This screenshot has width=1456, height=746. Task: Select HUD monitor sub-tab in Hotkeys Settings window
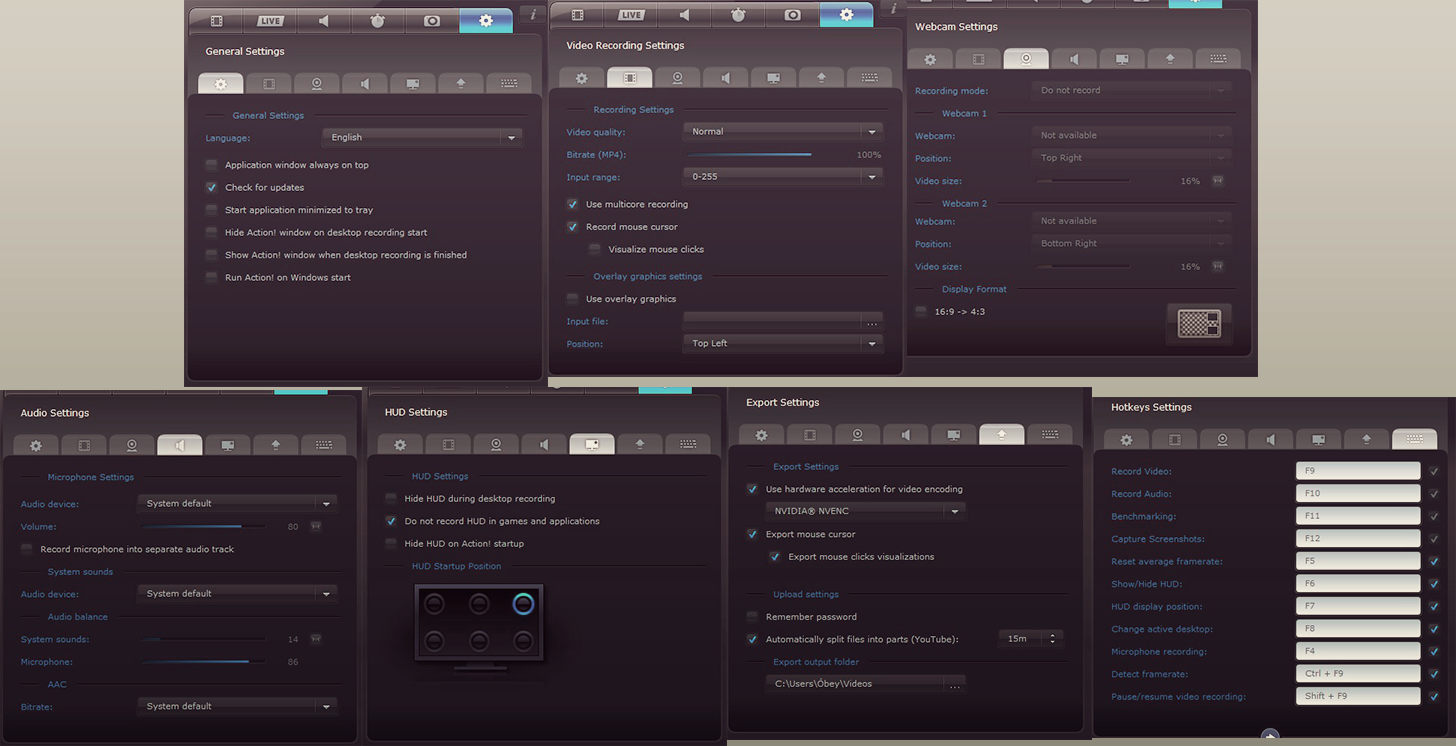pyautogui.click(x=1318, y=439)
